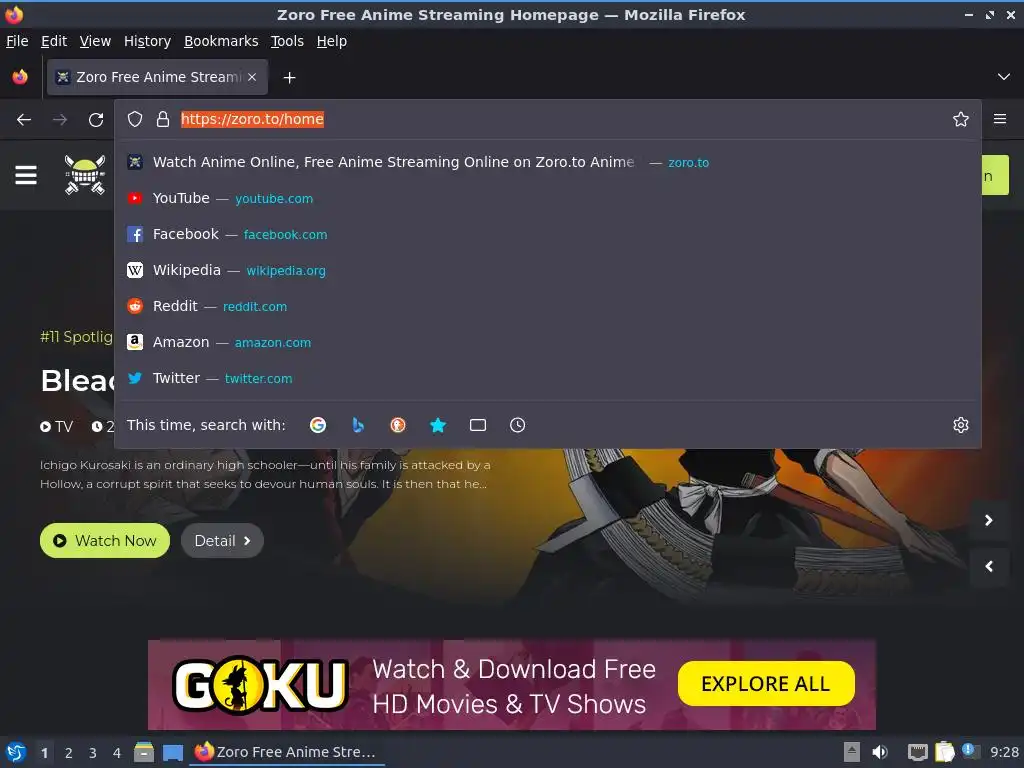Open a new tab with the plus button
The image size is (1024, 768).
click(289, 78)
